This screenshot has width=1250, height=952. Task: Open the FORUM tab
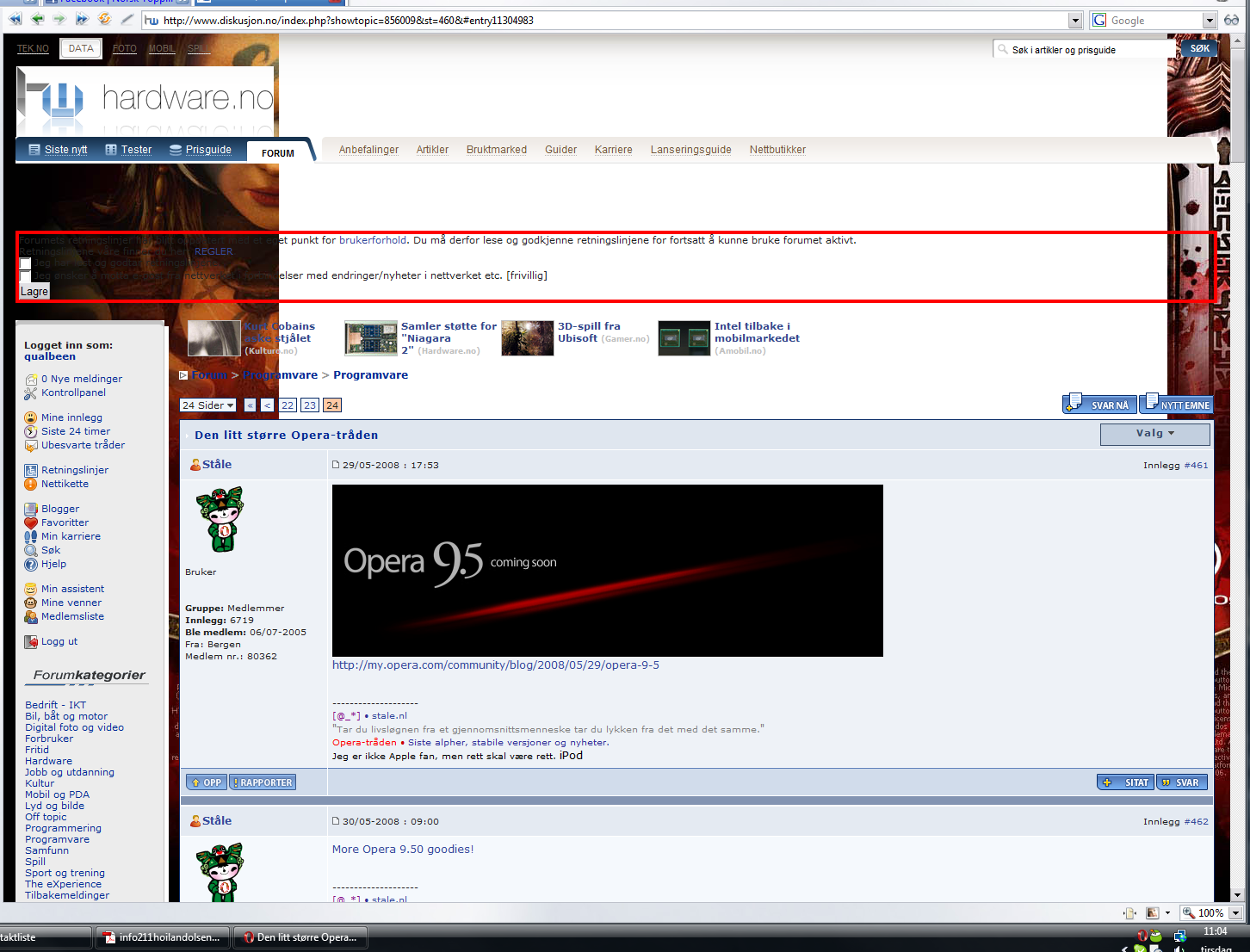[x=278, y=153]
